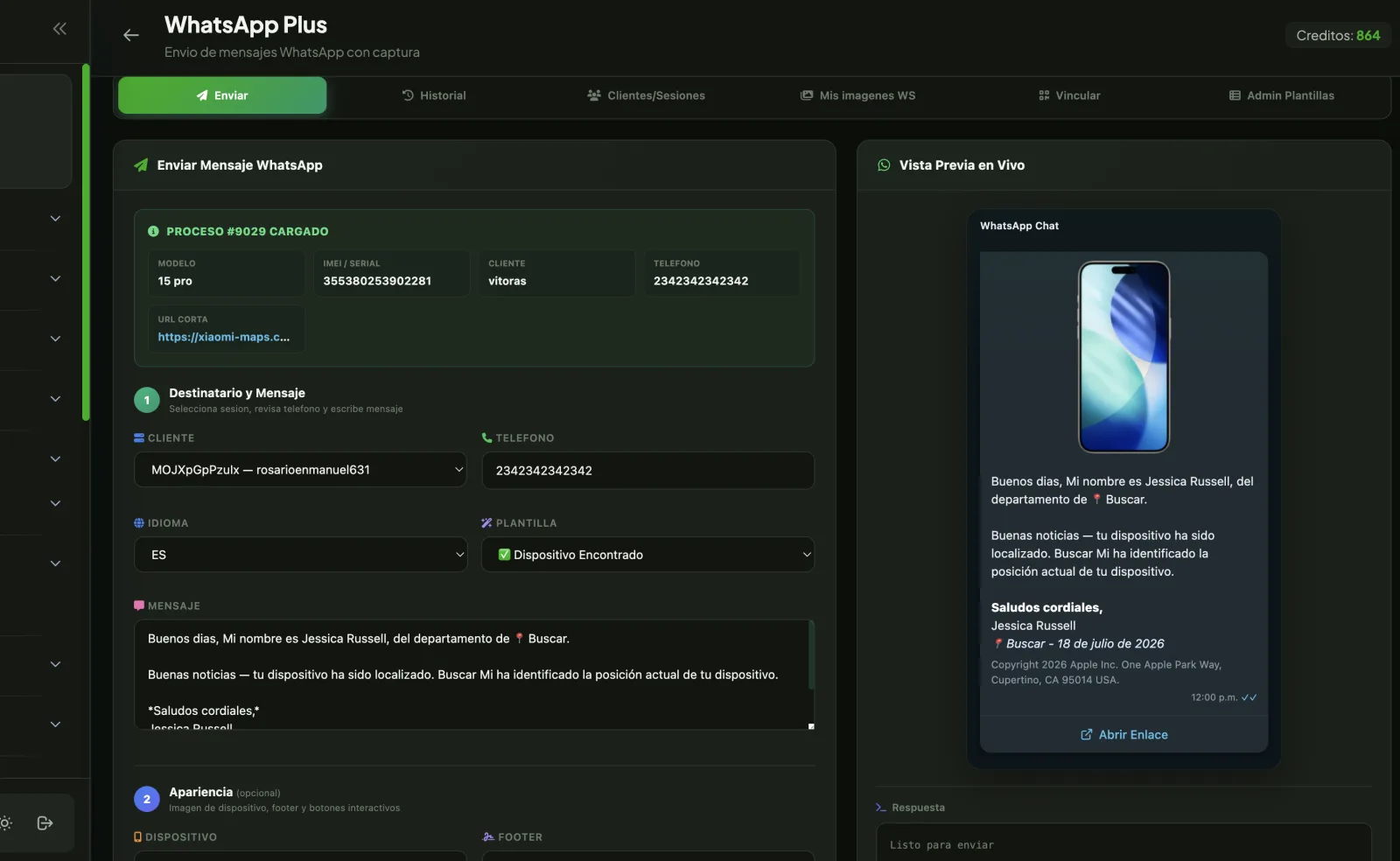Click the TELEFONO input field in the form
The image size is (1400, 861).
click(x=647, y=471)
